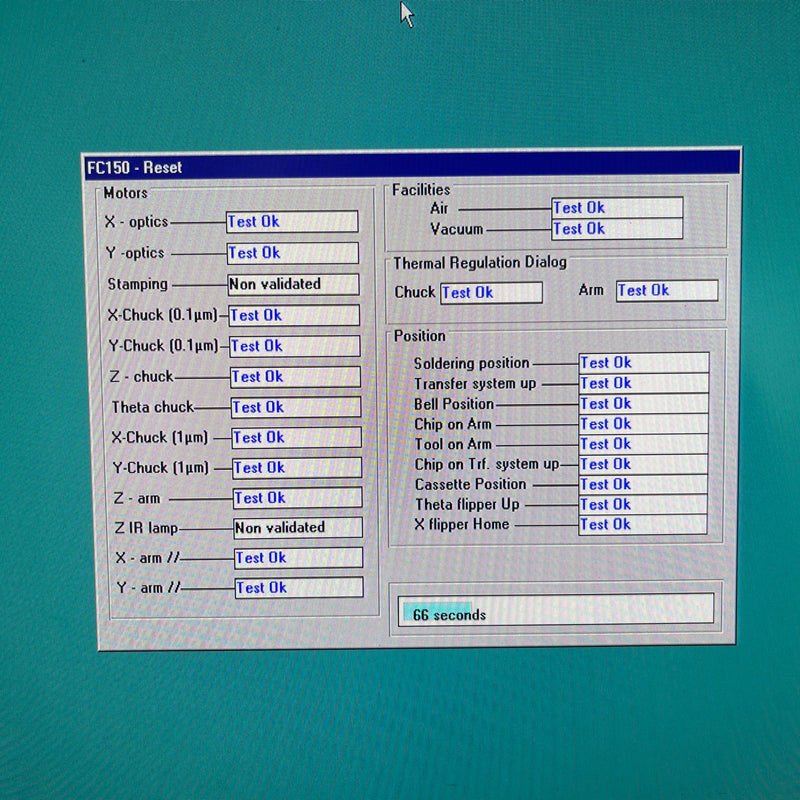The image size is (800, 800).
Task: Click the Thermal Regulation Chuck status field
Action: coord(491,292)
